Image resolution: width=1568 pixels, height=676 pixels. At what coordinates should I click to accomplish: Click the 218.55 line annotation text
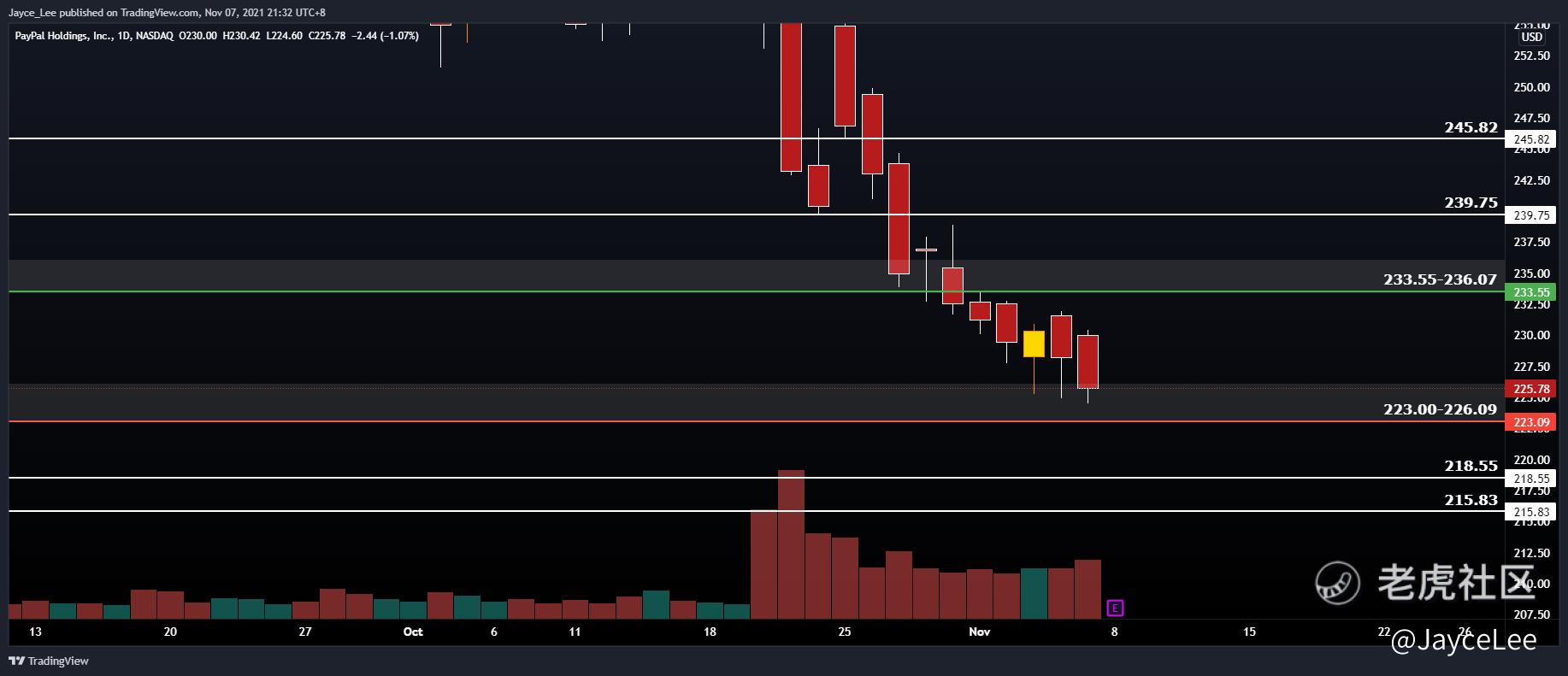coord(1471,466)
